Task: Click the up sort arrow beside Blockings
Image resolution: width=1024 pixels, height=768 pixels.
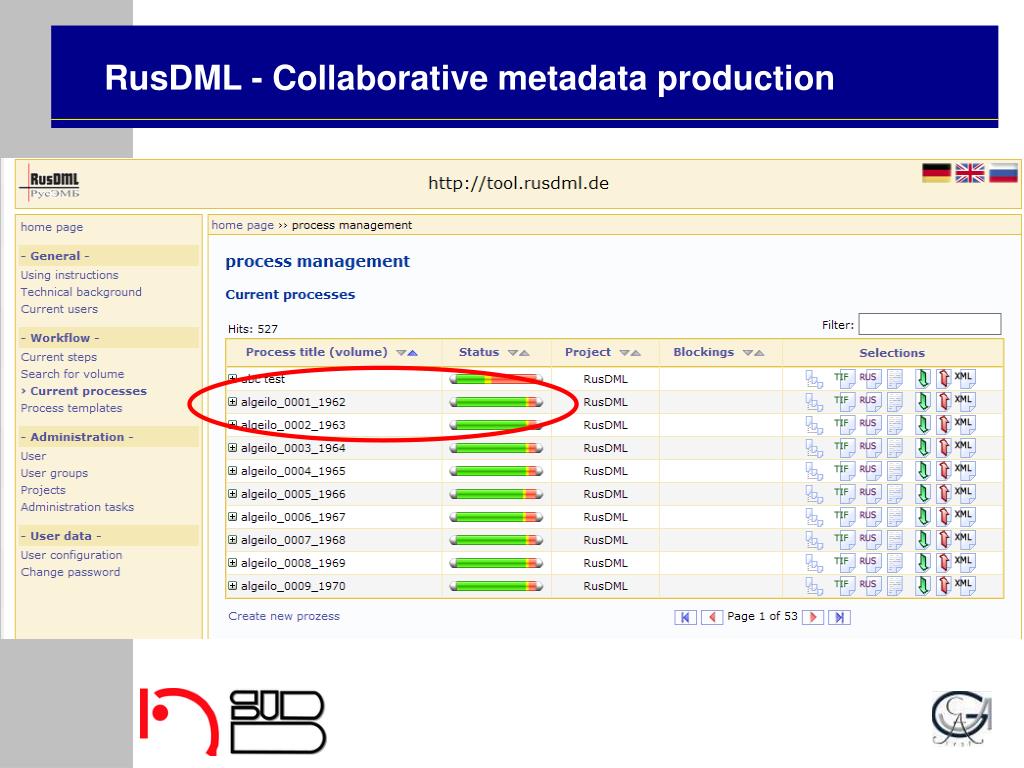Action: [x=759, y=353]
